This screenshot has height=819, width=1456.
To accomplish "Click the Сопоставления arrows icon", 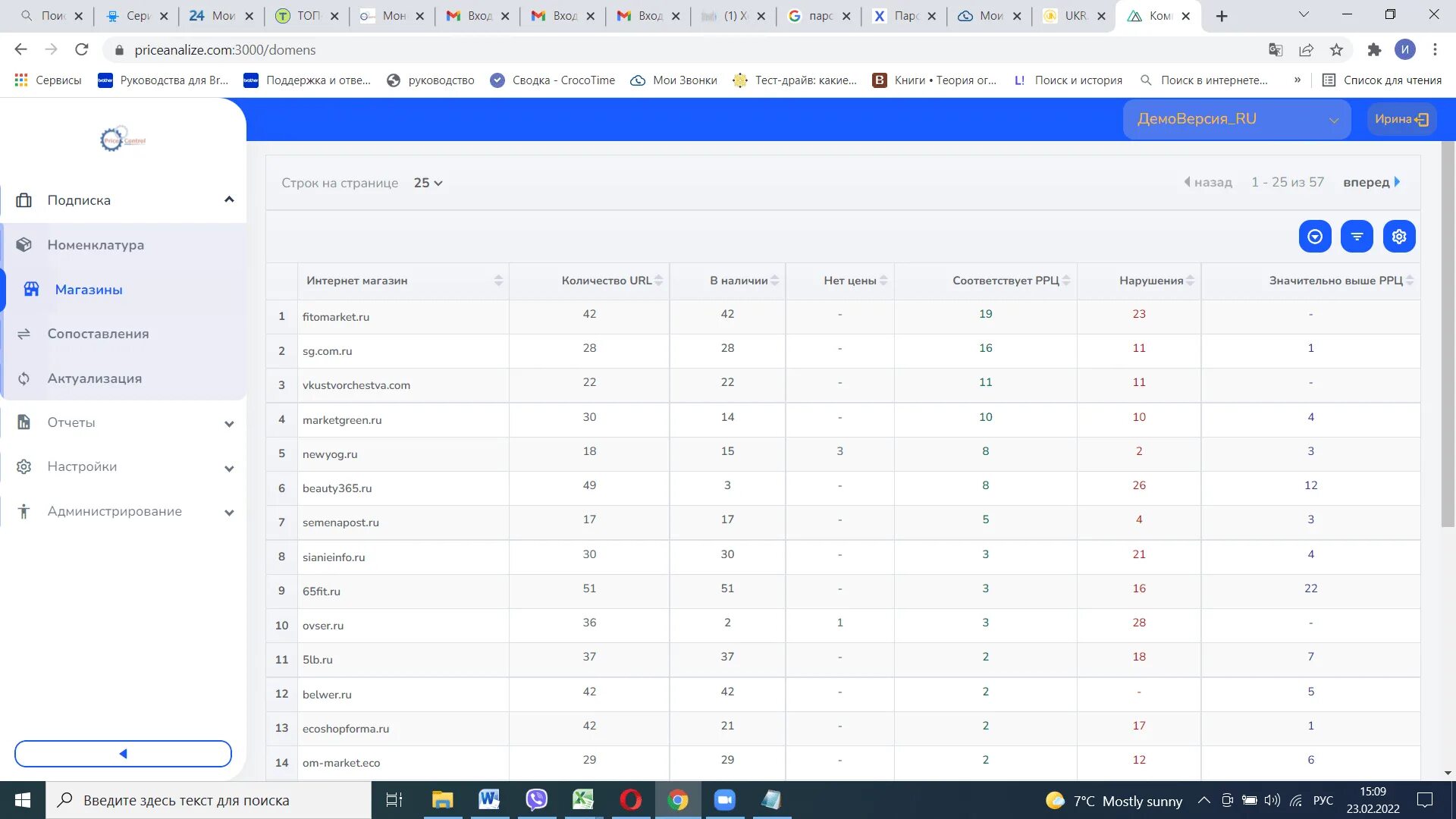I will pos(24,334).
